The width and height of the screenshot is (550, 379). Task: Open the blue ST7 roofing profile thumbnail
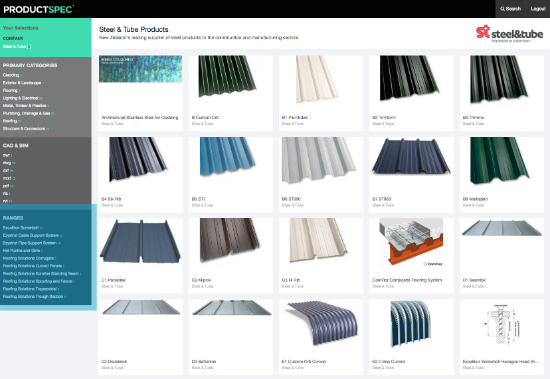pos(227,157)
